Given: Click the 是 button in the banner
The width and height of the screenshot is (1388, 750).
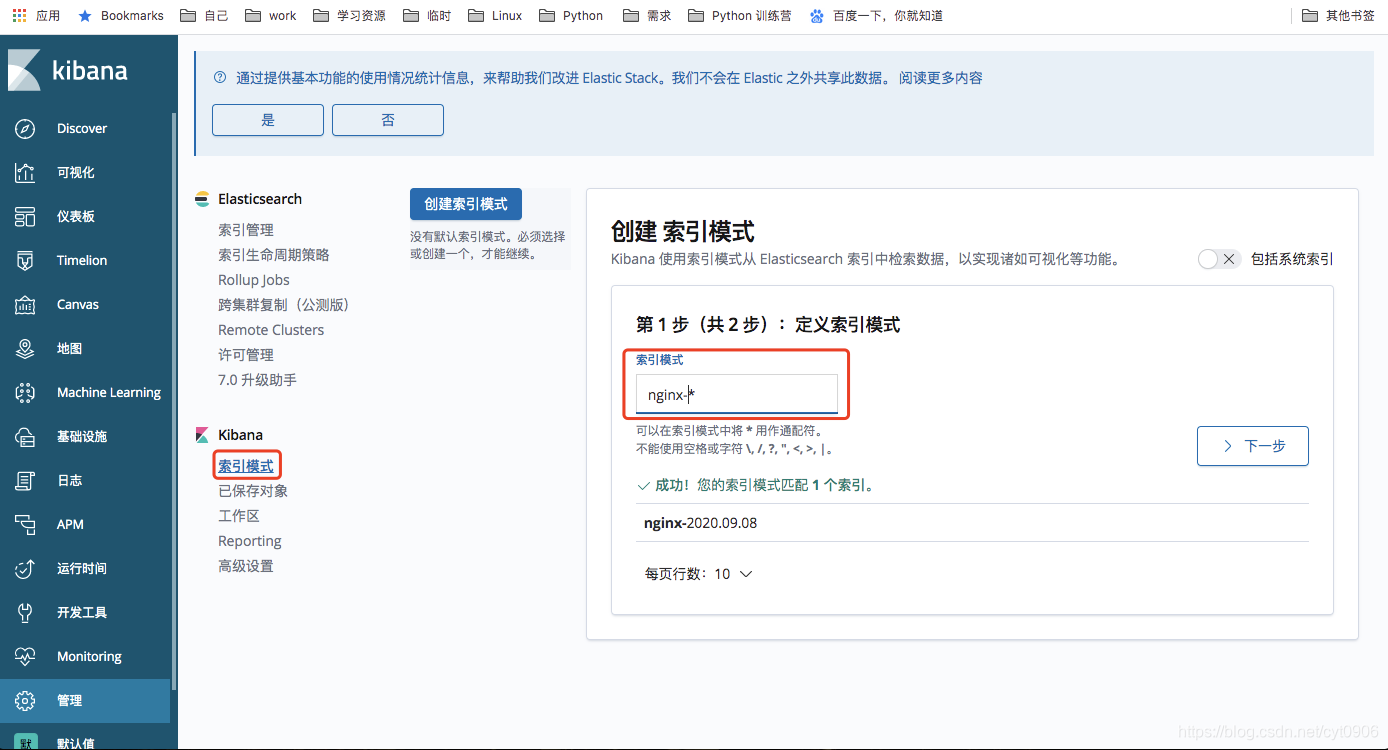Looking at the screenshot, I should [268, 120].
